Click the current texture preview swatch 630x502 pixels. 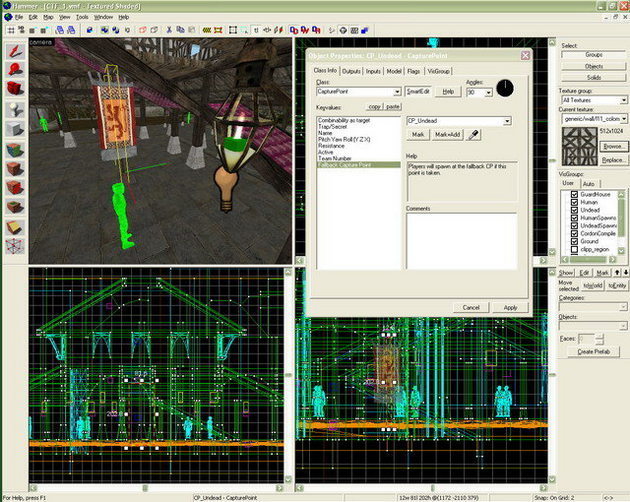point(578,145)
